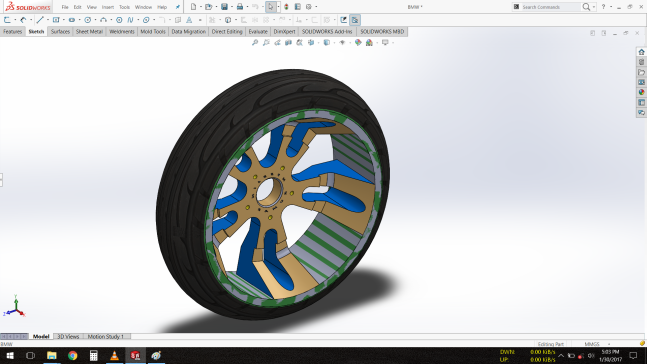The width and height of the screenshot is (647, 364).
Task: Click the Zoom to Fit icon
Action: coord(255,43)
